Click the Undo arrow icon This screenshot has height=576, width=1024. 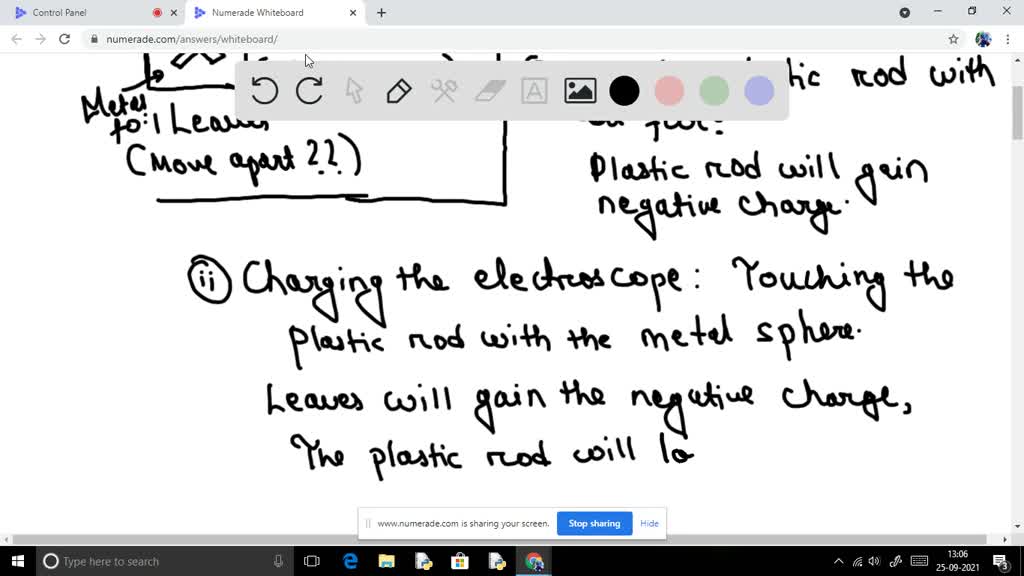pos(264,90)
